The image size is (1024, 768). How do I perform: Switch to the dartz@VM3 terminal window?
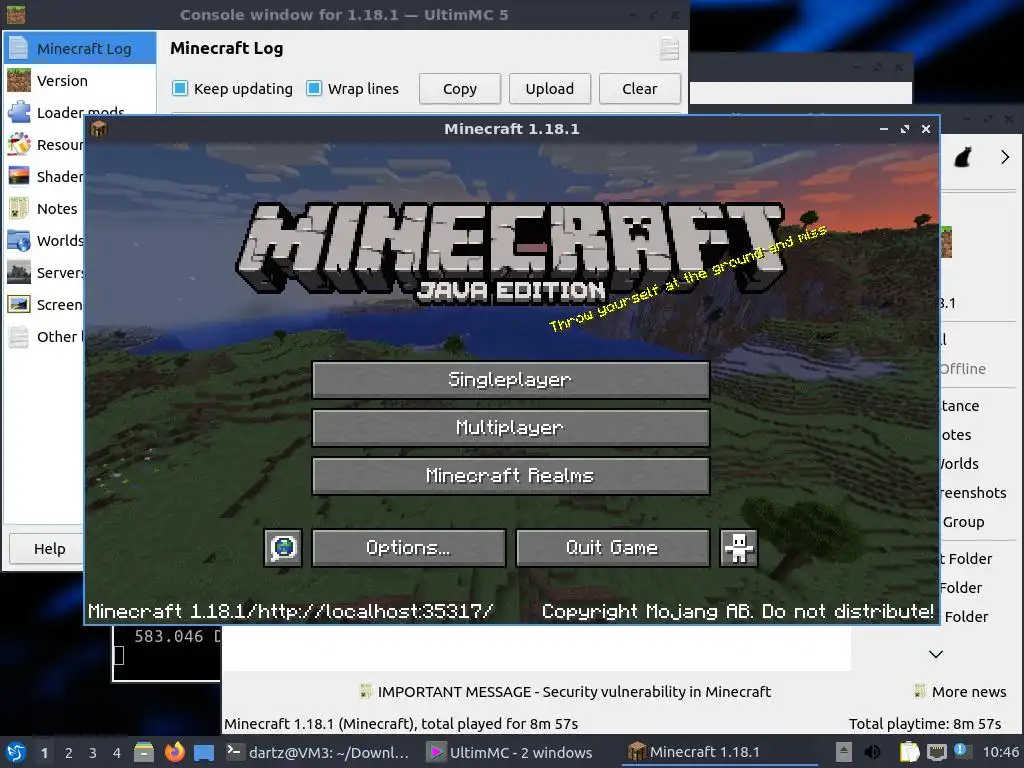pyautogui.click(x=317, y=752)
